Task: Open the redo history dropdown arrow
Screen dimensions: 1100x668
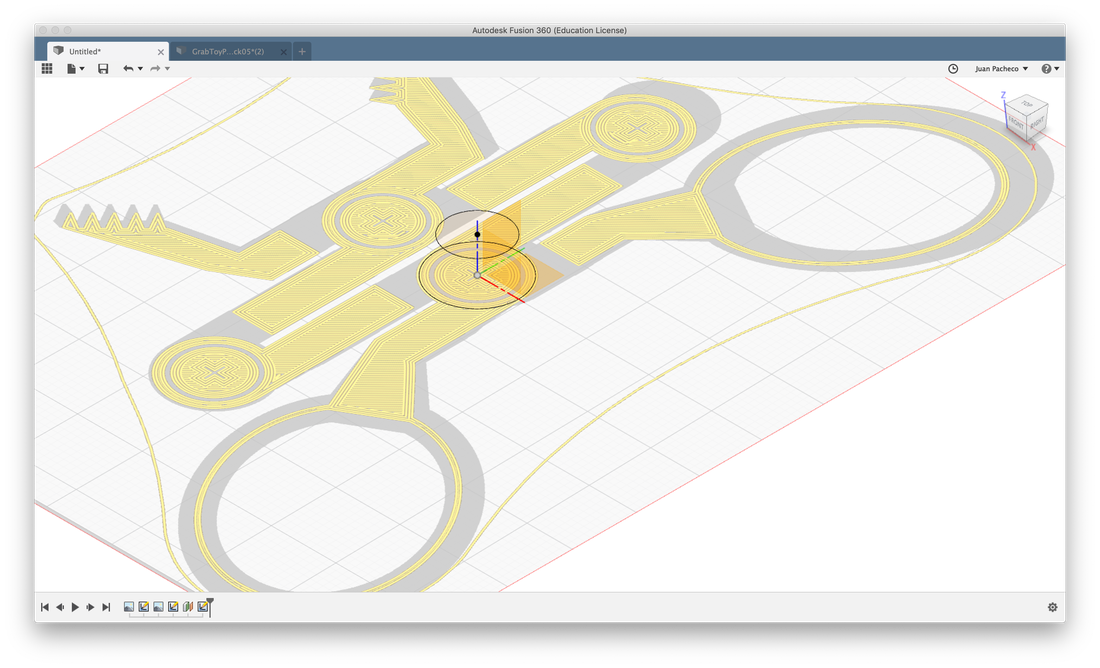Action: (167, 69)
